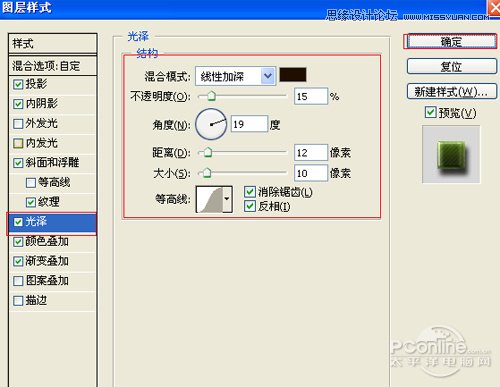Enable the 图案叠加 pattern overlay checkbox
Screen dimensions: 500x387
[18, 281]
